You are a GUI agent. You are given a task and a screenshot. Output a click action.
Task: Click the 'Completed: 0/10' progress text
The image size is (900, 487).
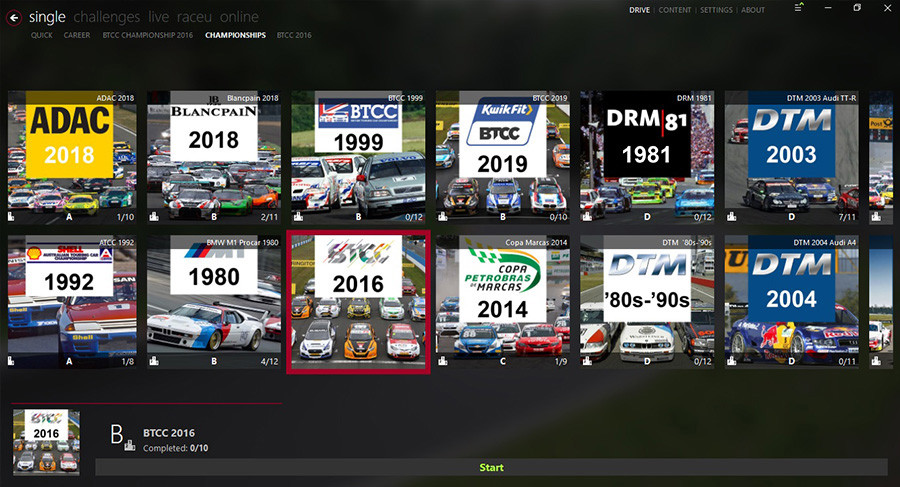[x=176, y=448]
